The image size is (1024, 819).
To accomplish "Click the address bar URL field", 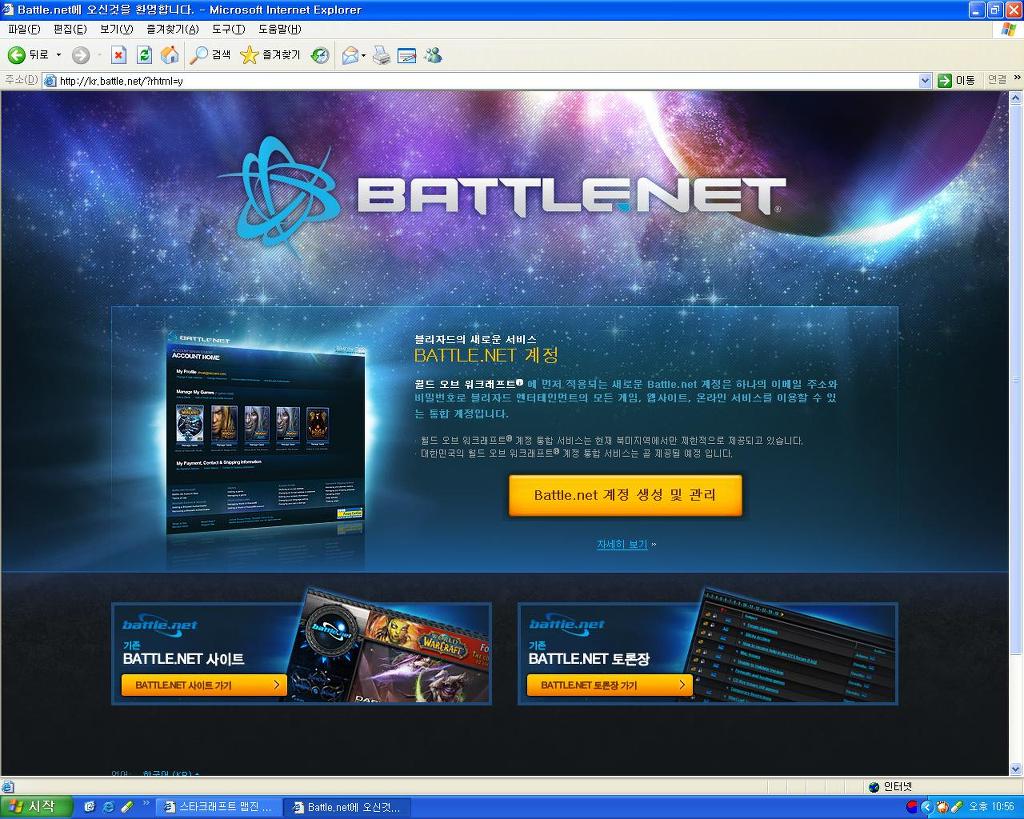I will click(487, 81).
